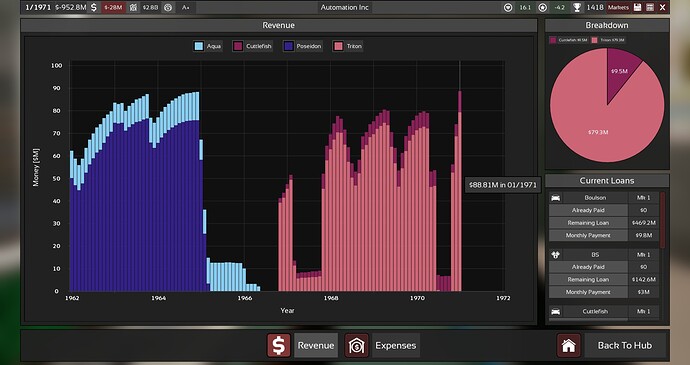The image size is (690, 365).
Task: Click the $3M monthly payment value
Action: coord(643,292)
